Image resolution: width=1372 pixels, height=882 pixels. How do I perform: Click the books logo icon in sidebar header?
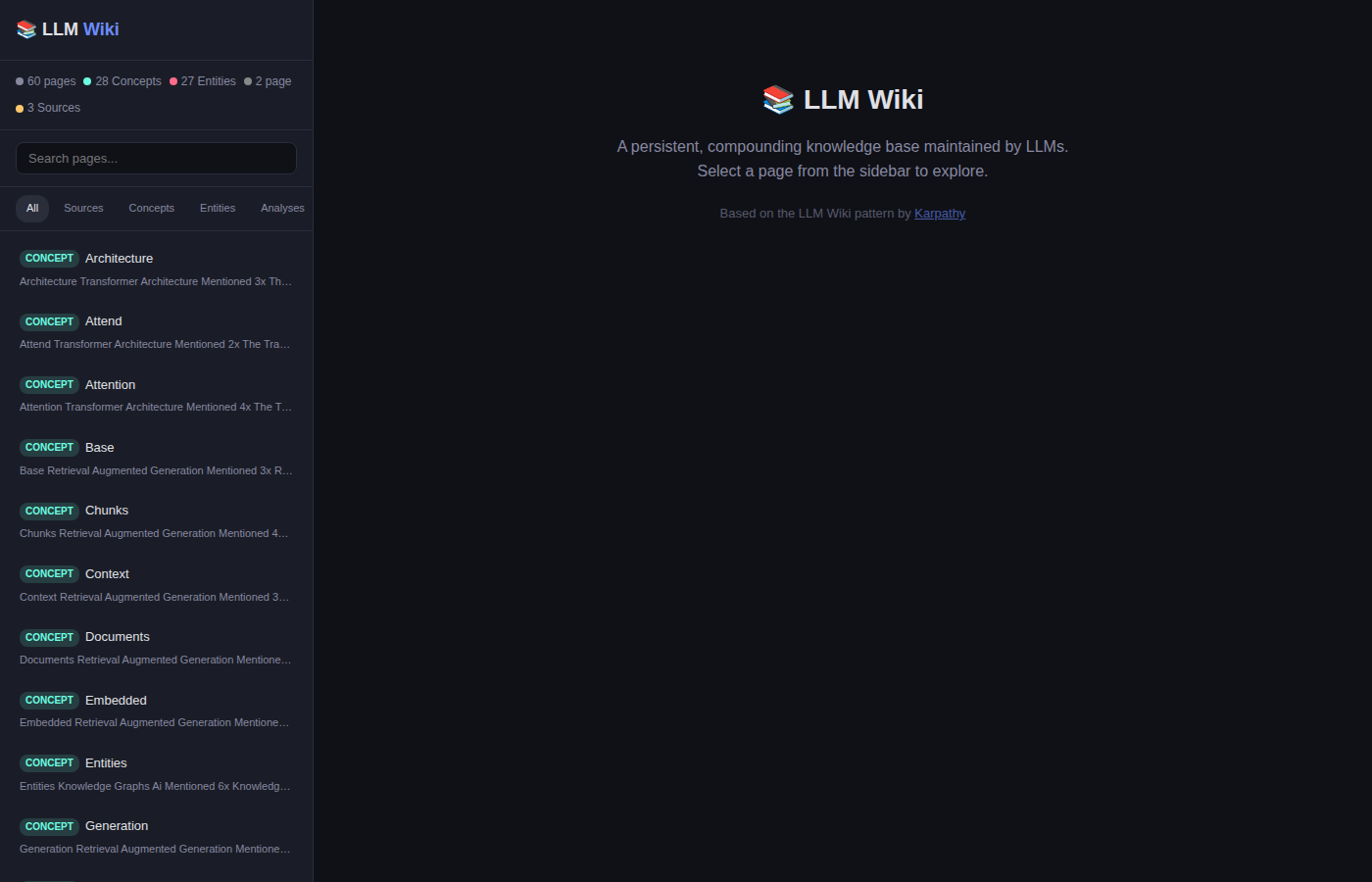(x=26, y=29)
